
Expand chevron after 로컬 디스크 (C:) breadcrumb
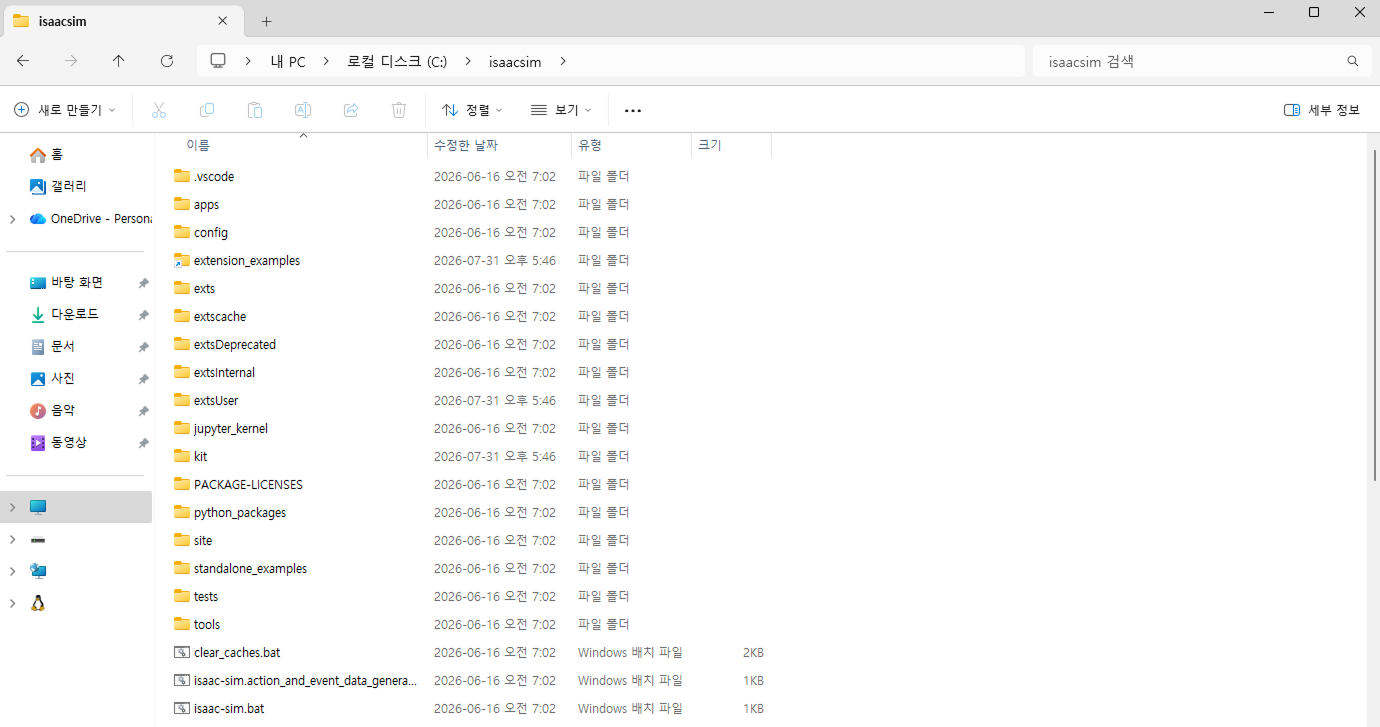point(467,61)
